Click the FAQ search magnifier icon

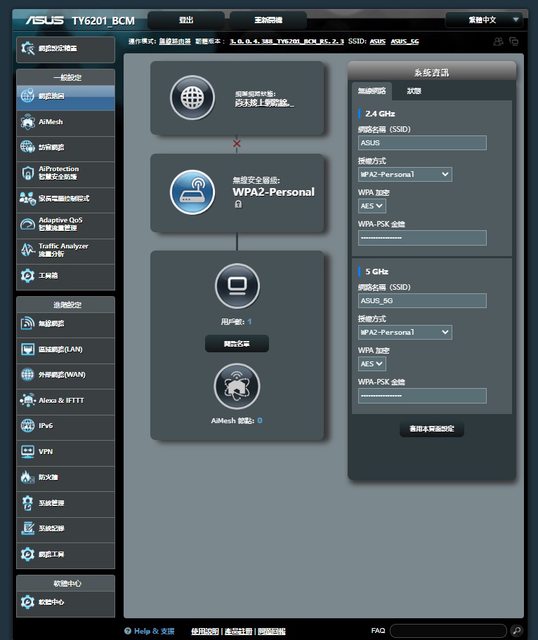click(516, 631)
